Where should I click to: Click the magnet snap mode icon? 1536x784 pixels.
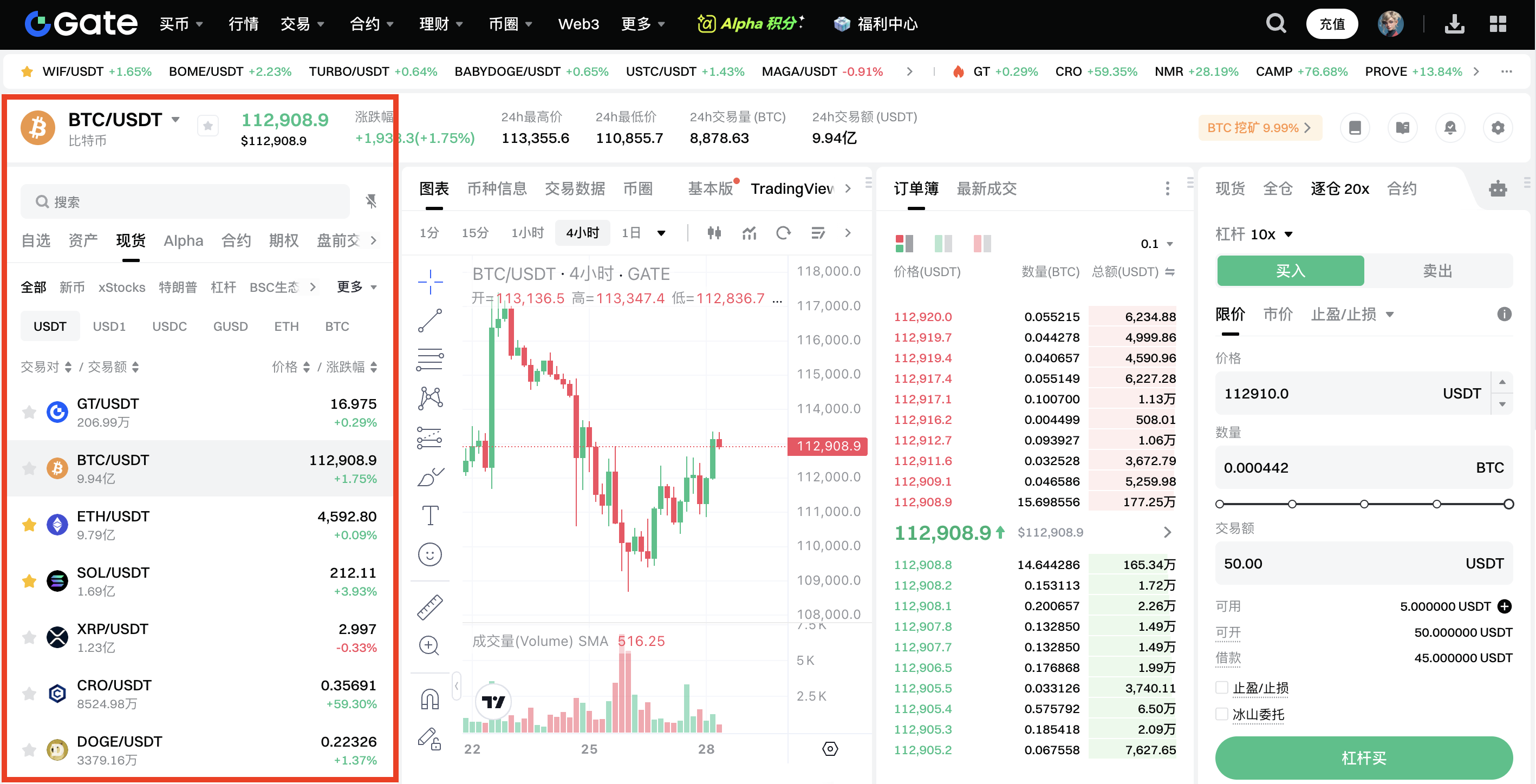click(430, 699)
